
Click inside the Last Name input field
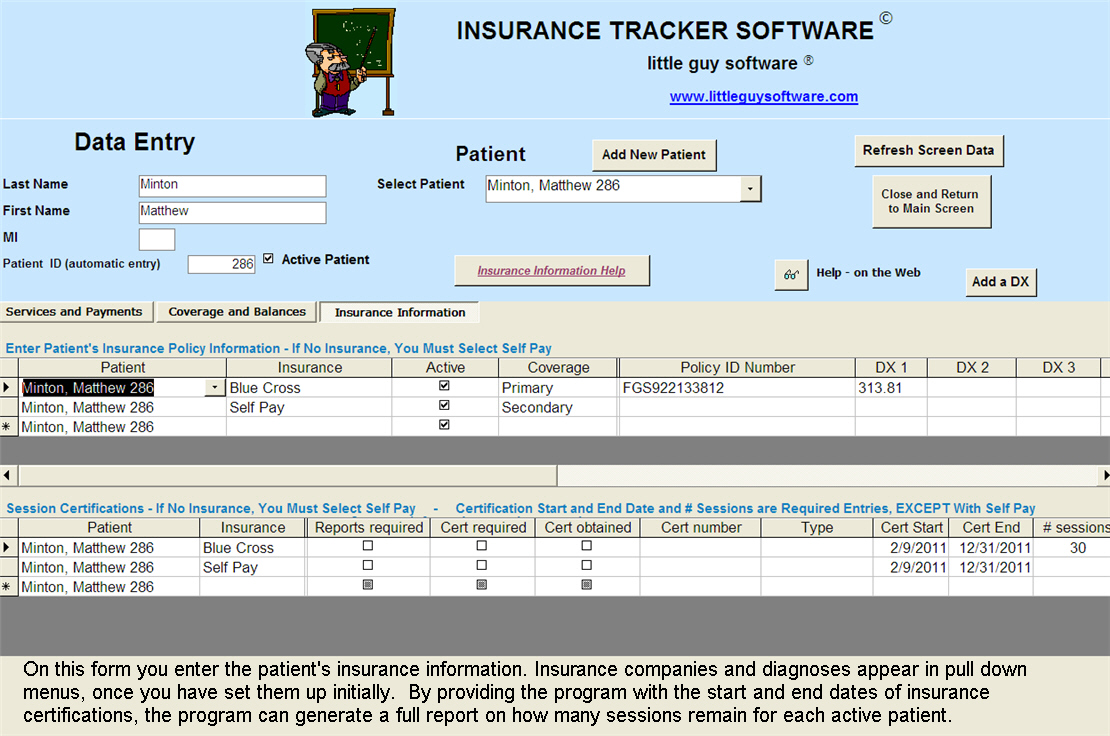click(231, 186)
